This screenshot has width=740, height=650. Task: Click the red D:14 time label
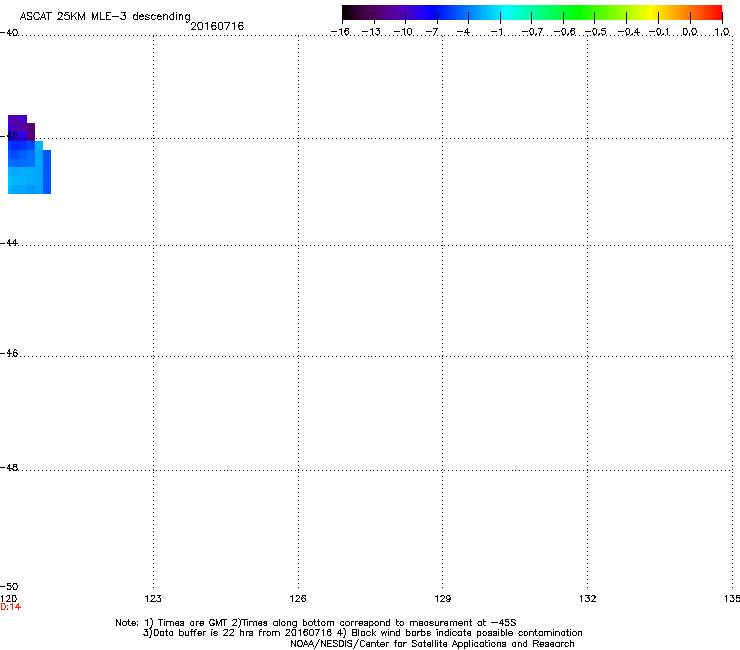pos(10,607)
